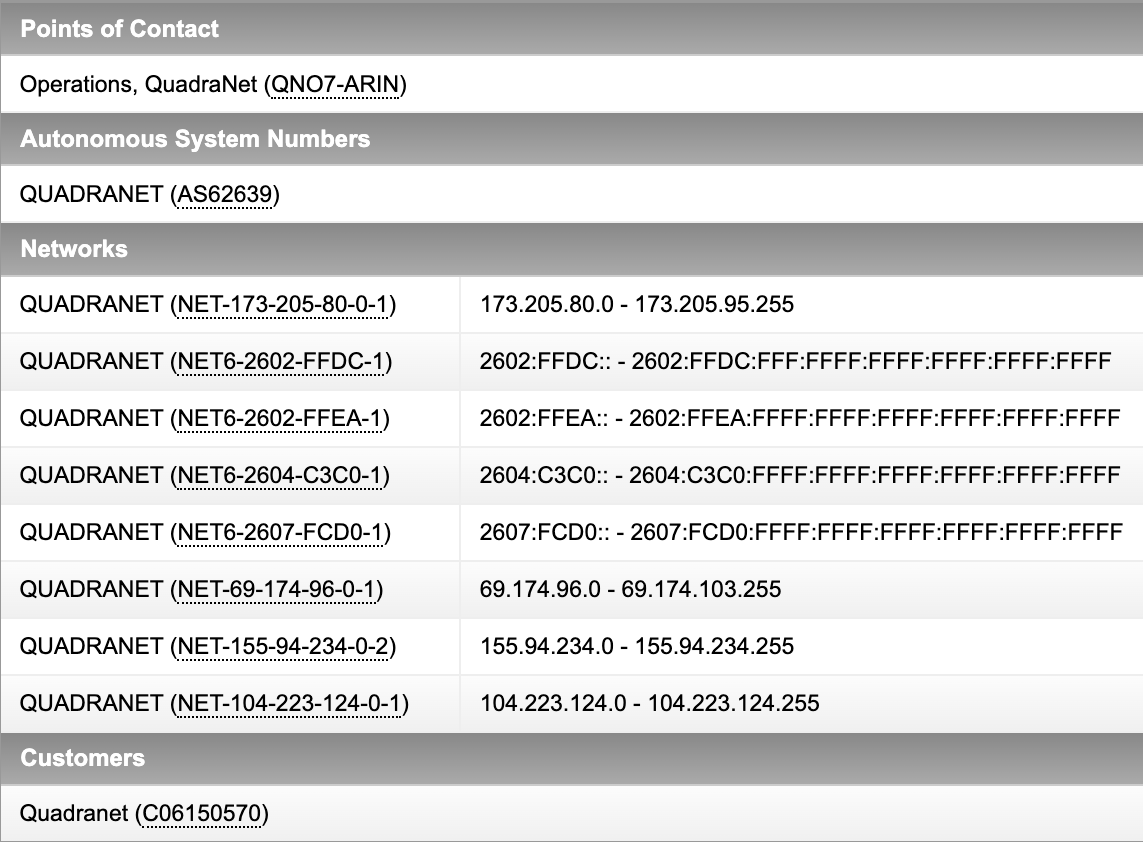
Task: Click the 173.205.80.0 - 173.205.95.255 range cell
Action: tap(801, 304)
